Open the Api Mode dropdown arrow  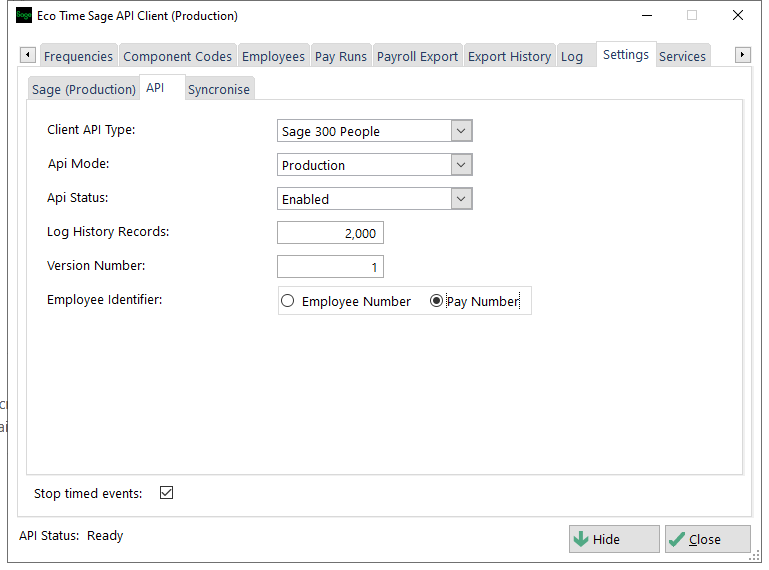pyautogui.click(x=461, y=165)
